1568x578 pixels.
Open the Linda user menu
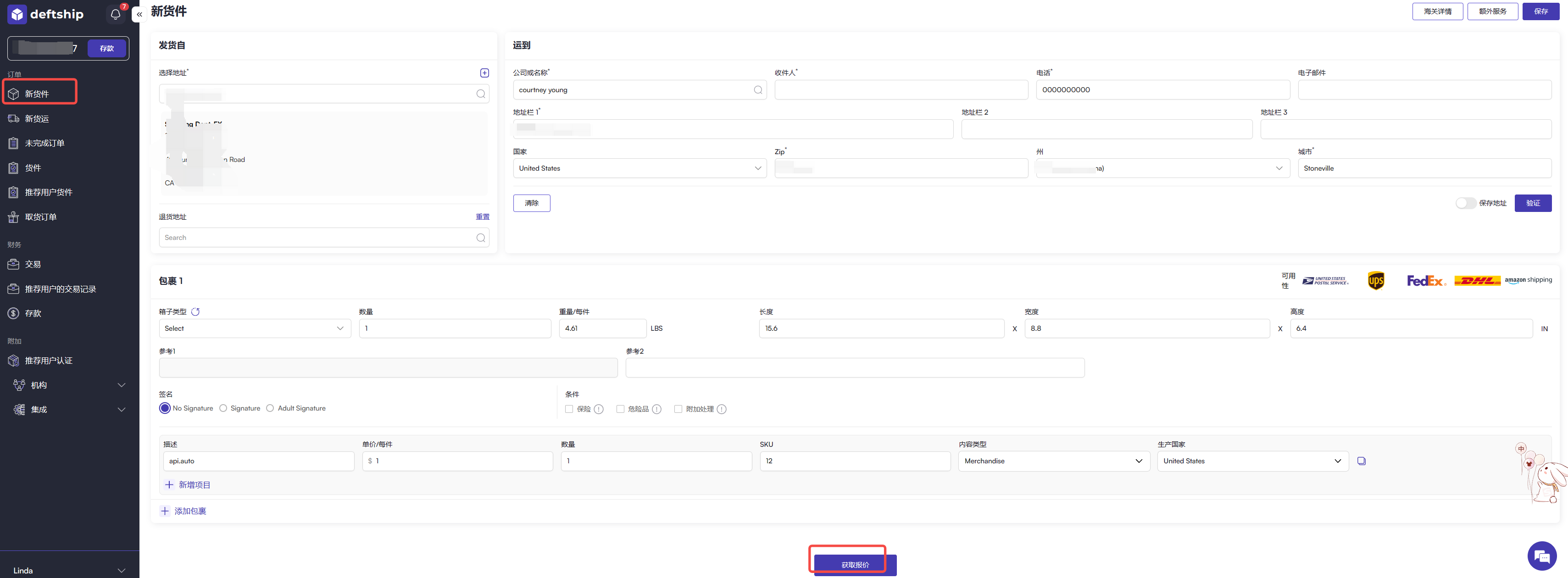(69, 571)
